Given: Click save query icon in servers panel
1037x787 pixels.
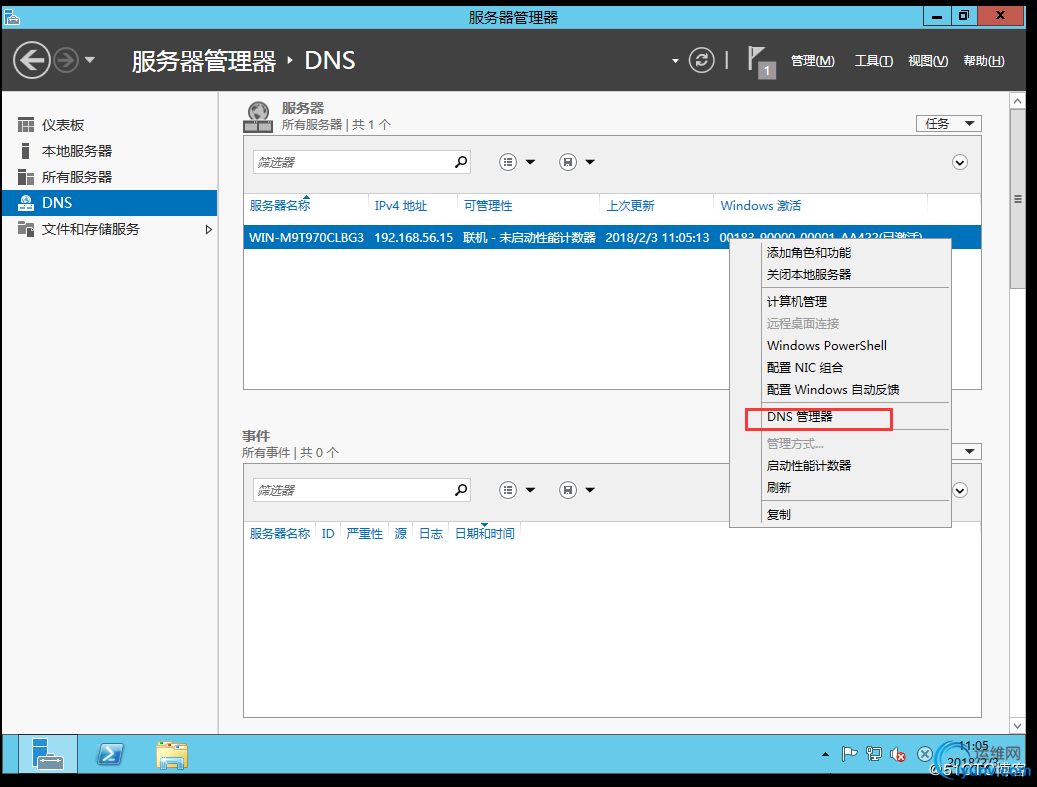Looking at the screenshot, I should 568,162.
